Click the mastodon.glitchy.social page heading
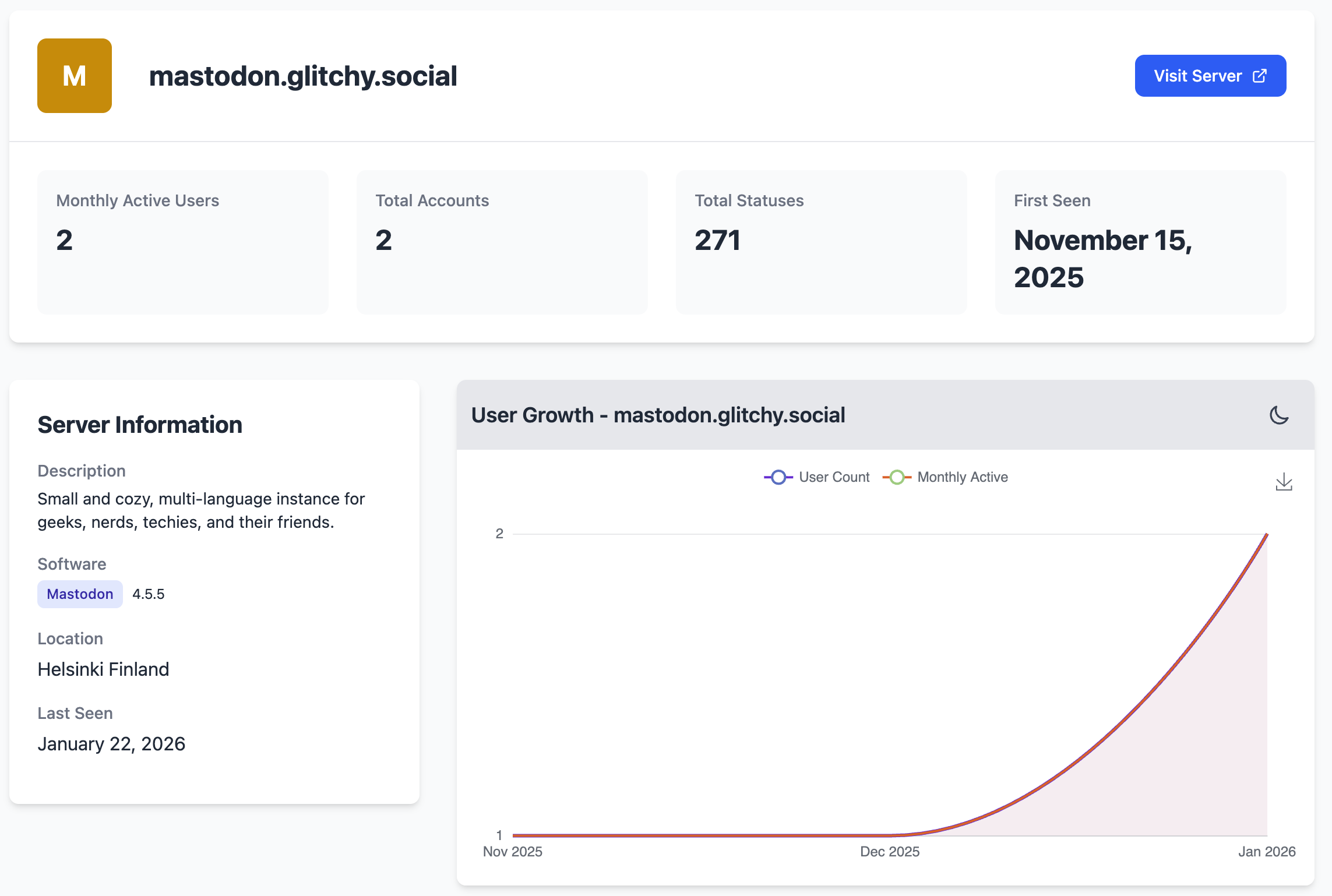Viewport: 1332px width, 896px height. pos(302,76)
